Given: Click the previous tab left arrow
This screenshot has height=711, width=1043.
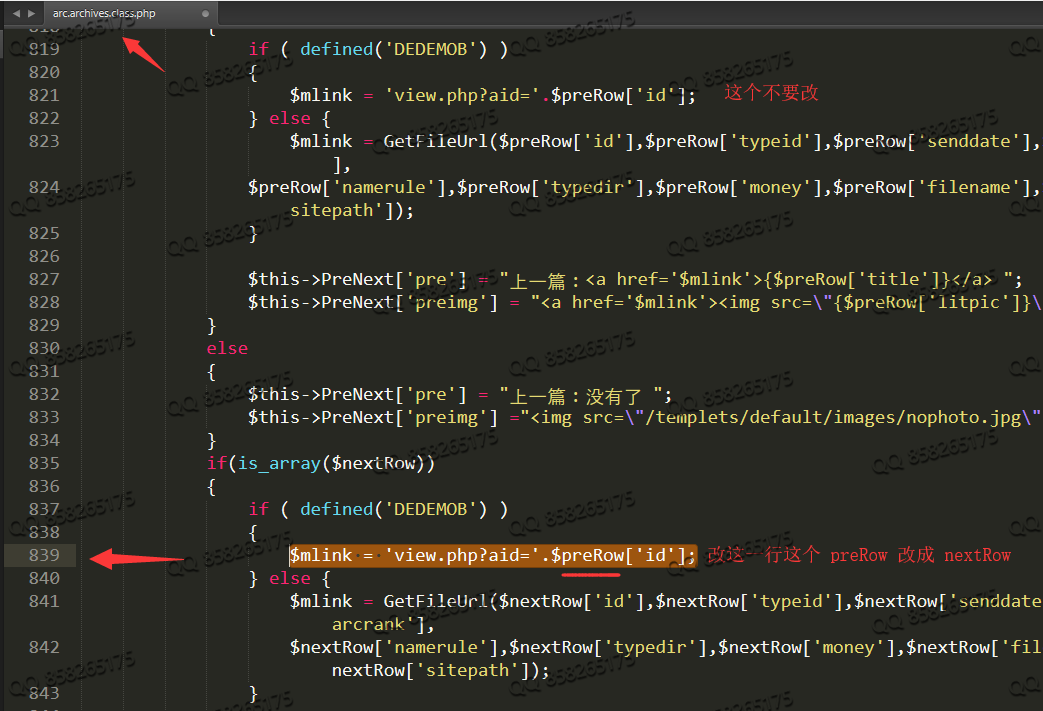Looking at the screenshot, I should [x=16, y=13].
